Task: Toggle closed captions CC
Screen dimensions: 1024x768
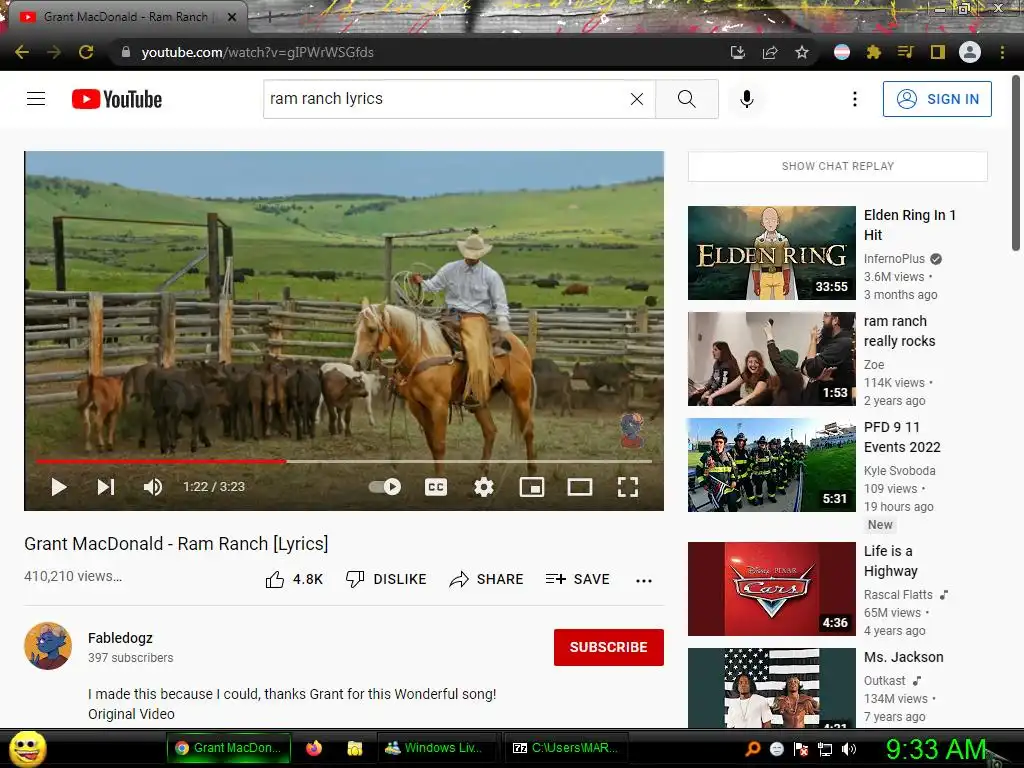Action: click(436, 487)
